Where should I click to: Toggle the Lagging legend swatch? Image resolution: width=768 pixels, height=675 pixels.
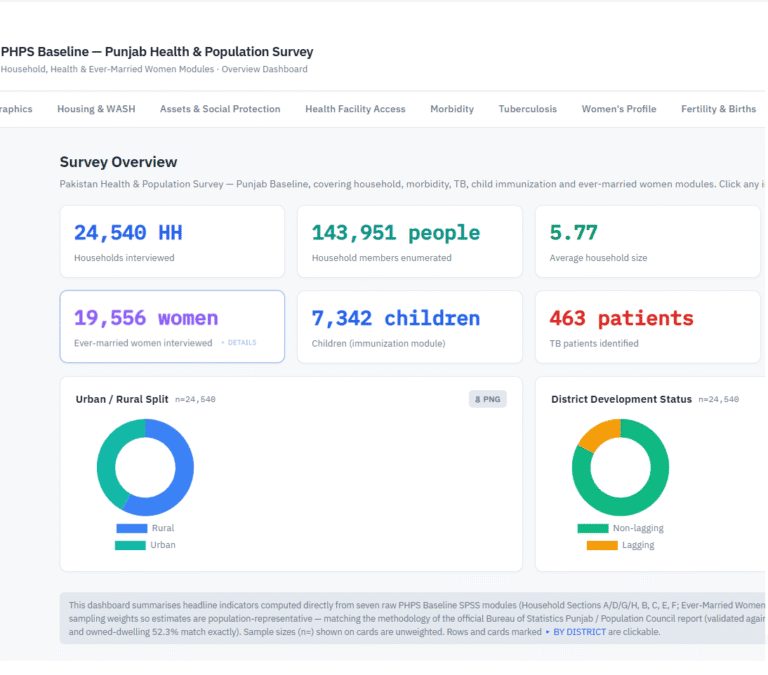click(x=602, y=545)
